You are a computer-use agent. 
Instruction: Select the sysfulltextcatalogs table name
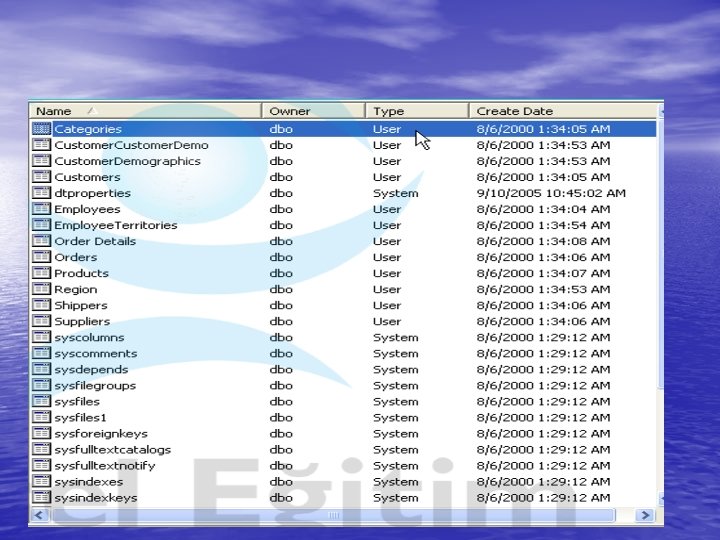[112, 450]
